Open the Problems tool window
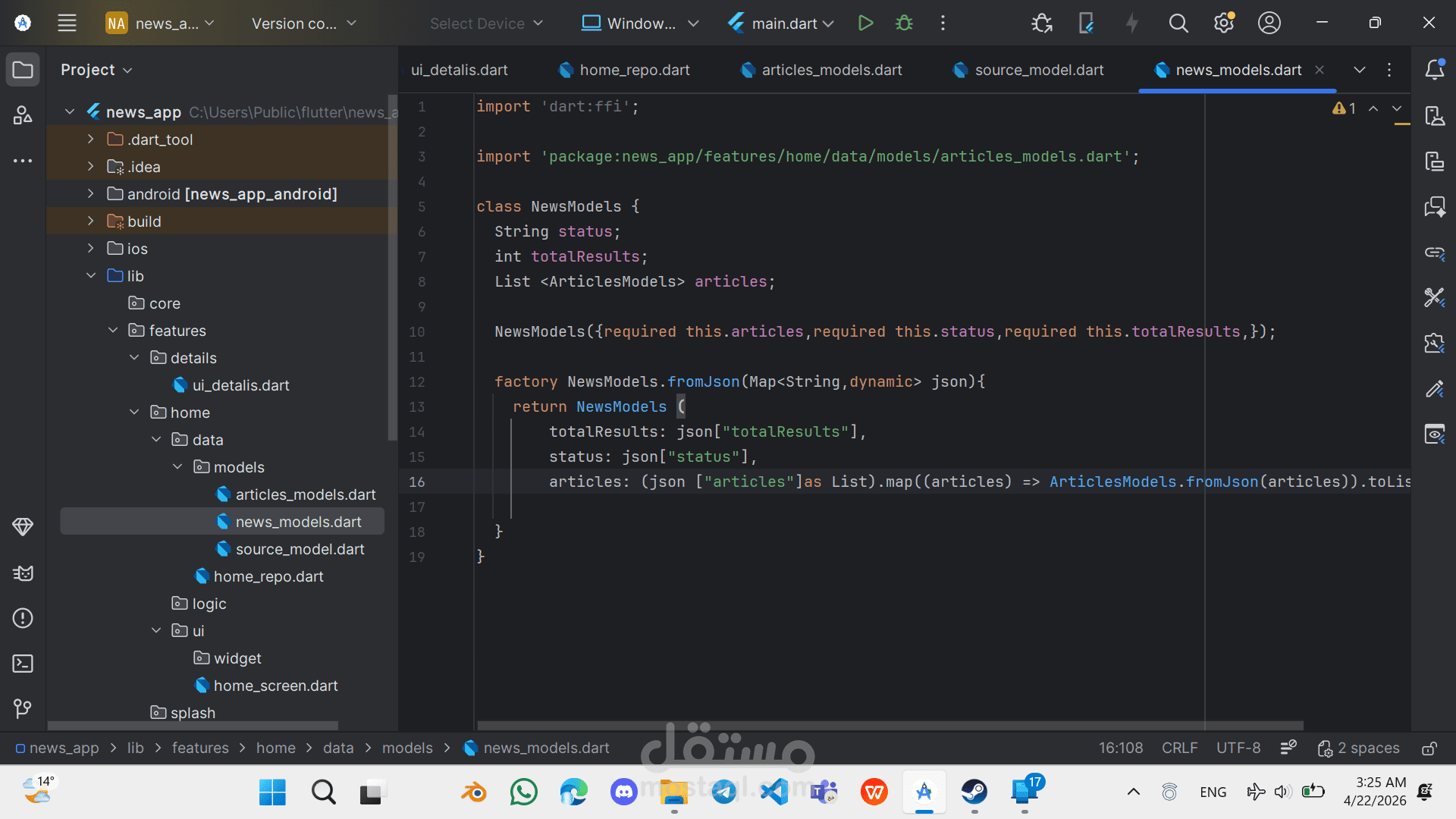This screenshot has width=1456, height=819. tap(23, 618)
